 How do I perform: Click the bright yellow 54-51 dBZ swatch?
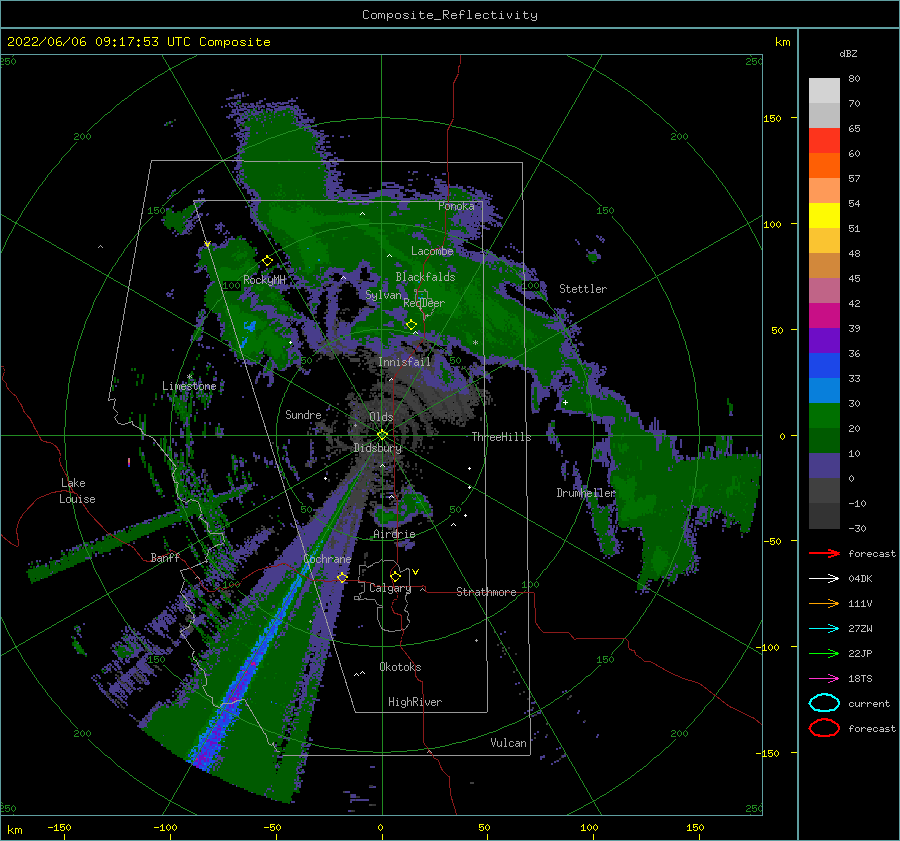pos(824,216)
